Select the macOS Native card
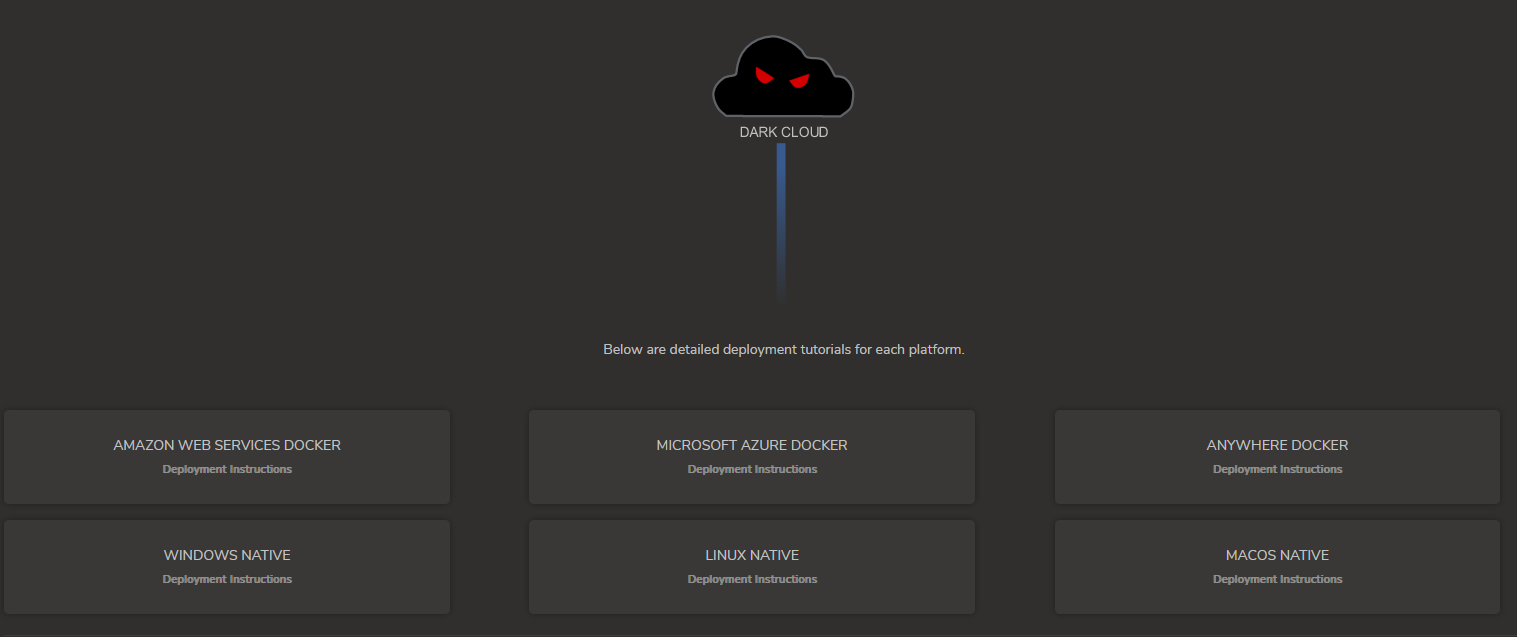Image resolution: width=1517 pixels, height=637 pixels. [x=1277, y=567]
